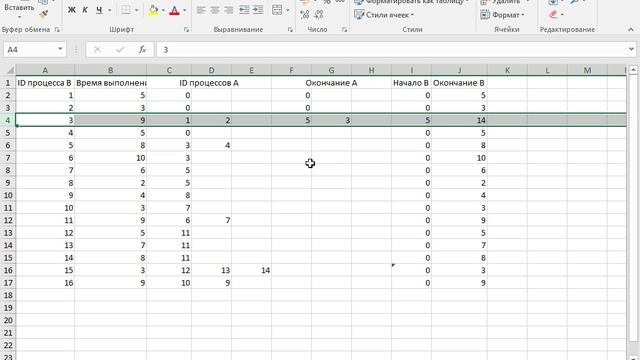The height and width of the screenshot is (360, 640).
Task: Open Буфер обмена dialog launcher
Action: pyautogui.click(x=57, y=29)
